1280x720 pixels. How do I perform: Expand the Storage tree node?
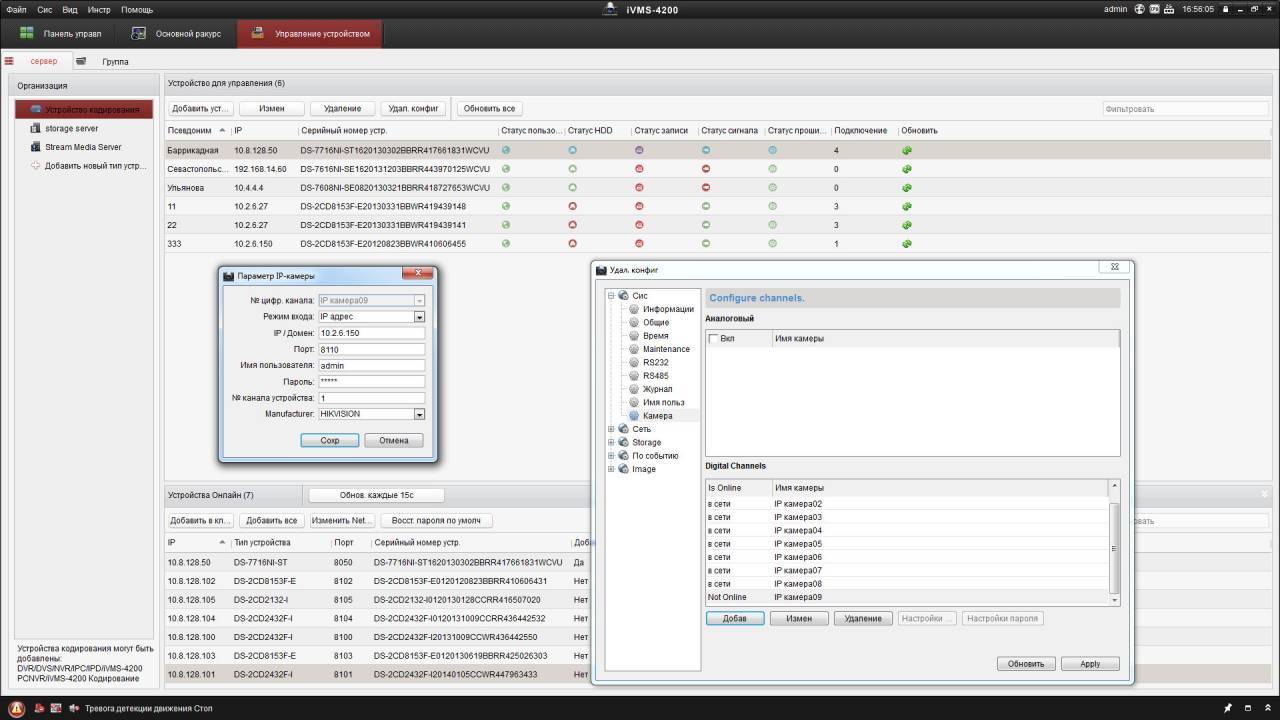pos(611,442)
